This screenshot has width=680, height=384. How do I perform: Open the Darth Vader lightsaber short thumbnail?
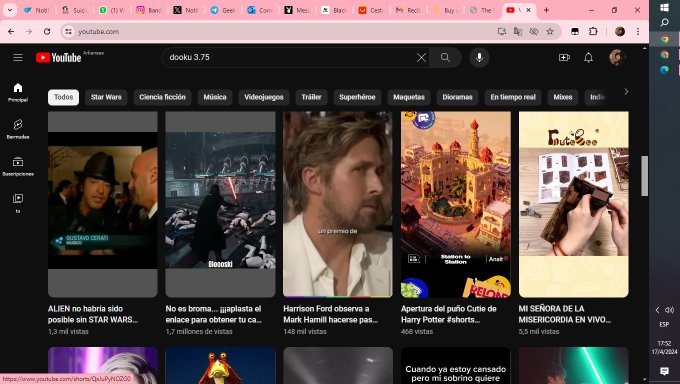click(x=220, y=204)
